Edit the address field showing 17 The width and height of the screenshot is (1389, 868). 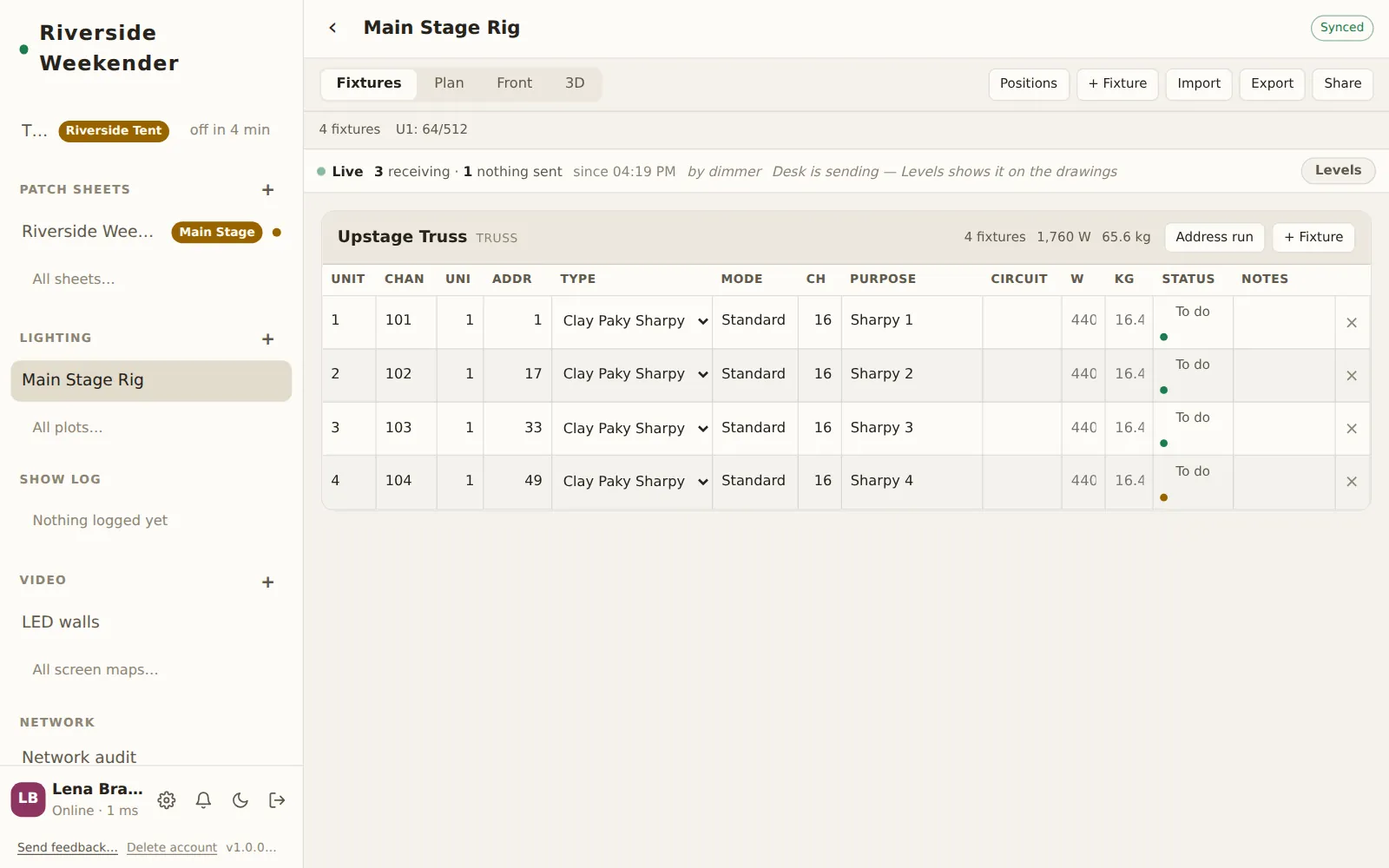(x=517, y=374)
